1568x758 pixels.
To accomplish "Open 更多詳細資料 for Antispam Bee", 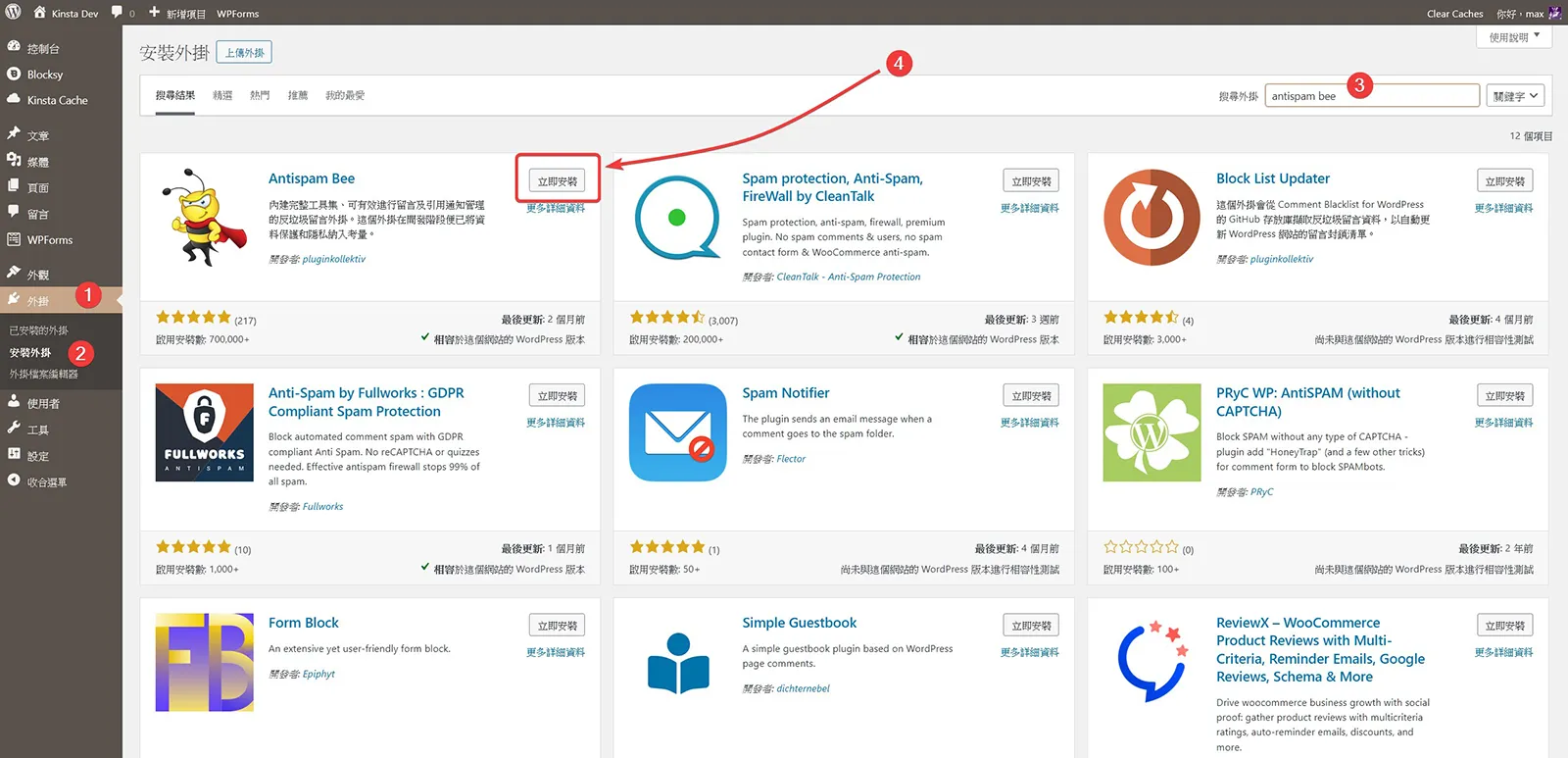I will (556, 208).
